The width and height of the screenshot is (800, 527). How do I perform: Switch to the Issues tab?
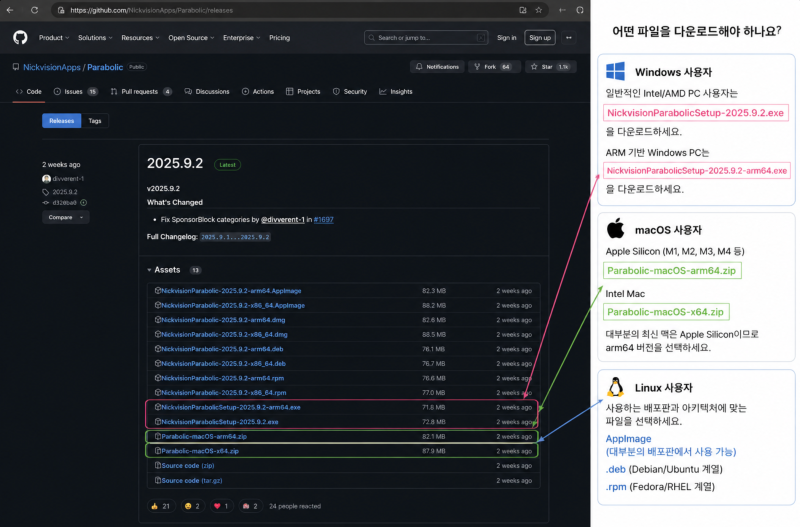coord(76,92)
